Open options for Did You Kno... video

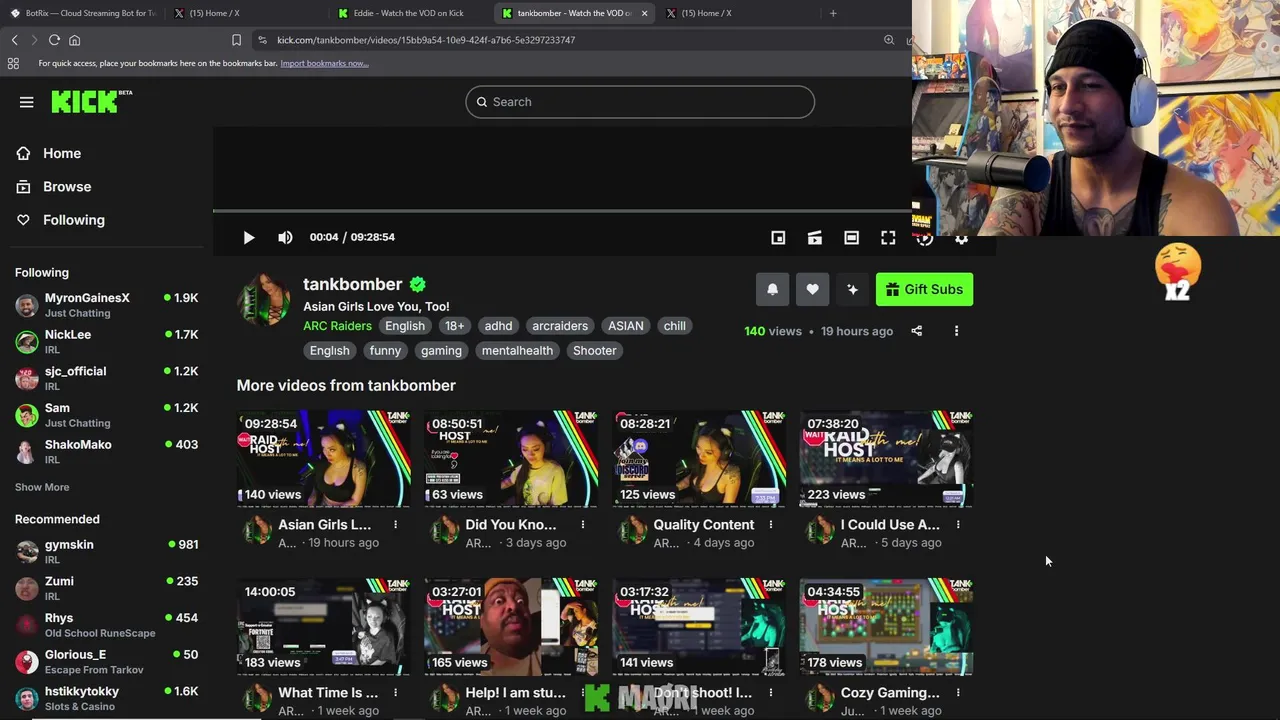pyautogui.click(x=583, y=525)
